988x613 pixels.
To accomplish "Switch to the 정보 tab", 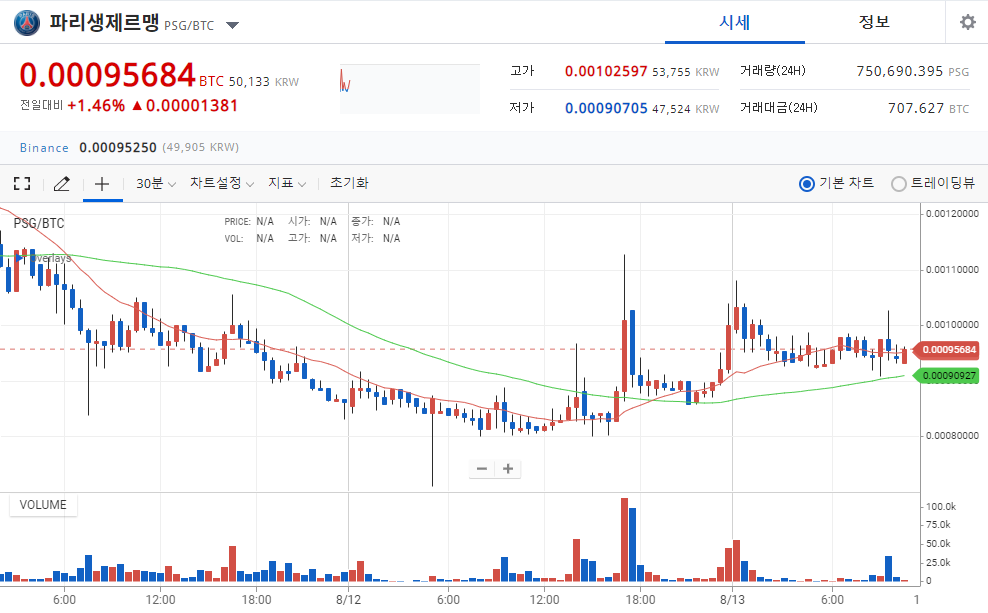I will 874,22.
